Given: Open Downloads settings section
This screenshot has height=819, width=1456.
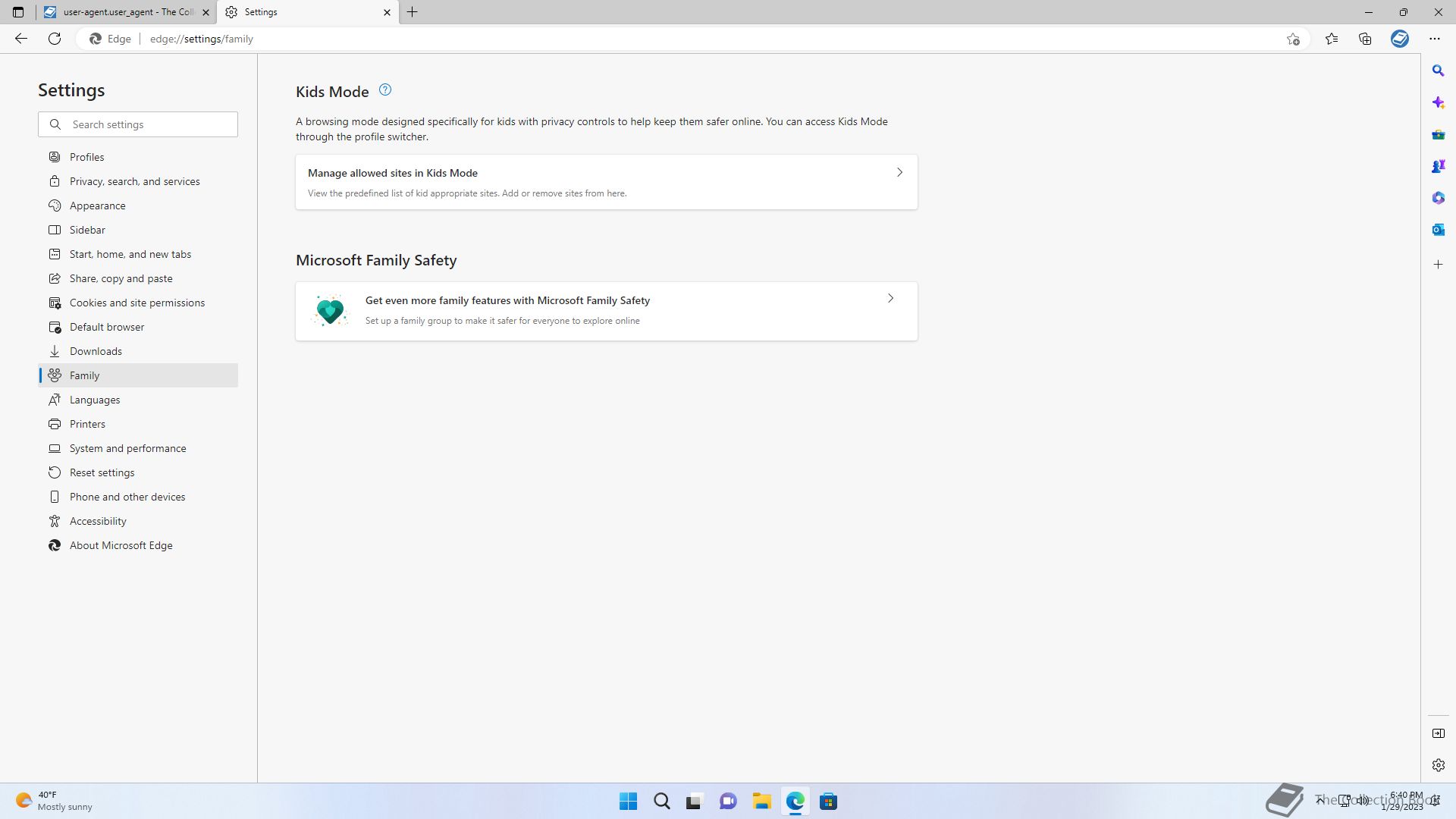Looking at the screenshot, I should (x=138, y=351).
